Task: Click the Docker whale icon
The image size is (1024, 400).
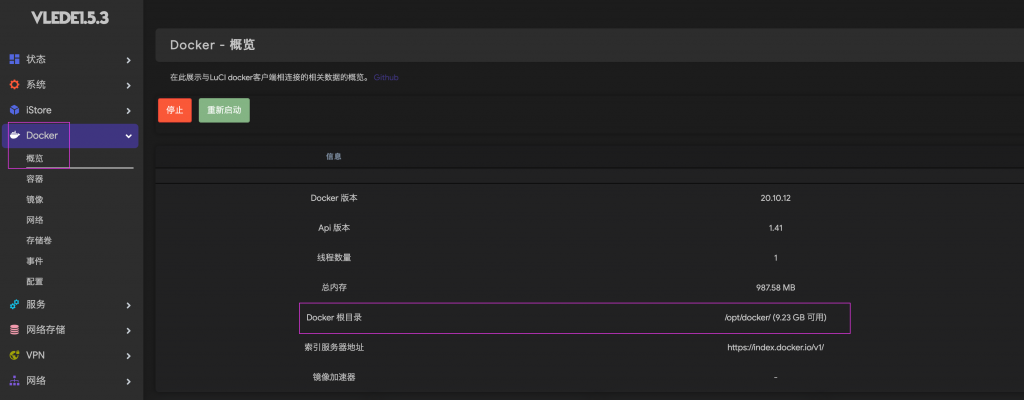Action: click(x=14, y=136)
